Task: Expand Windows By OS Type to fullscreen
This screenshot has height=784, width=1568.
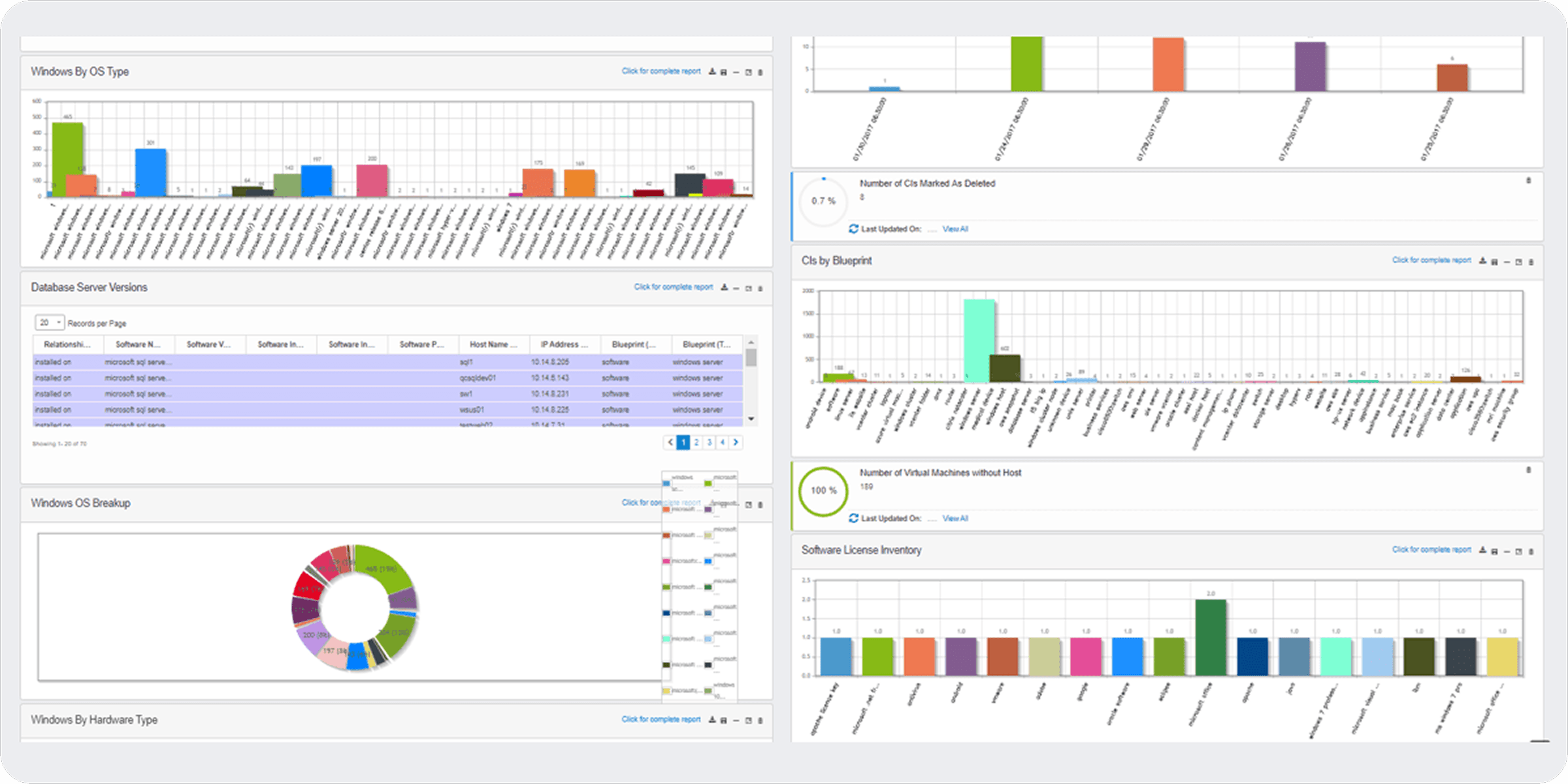Action: click(x=749, y=72)
